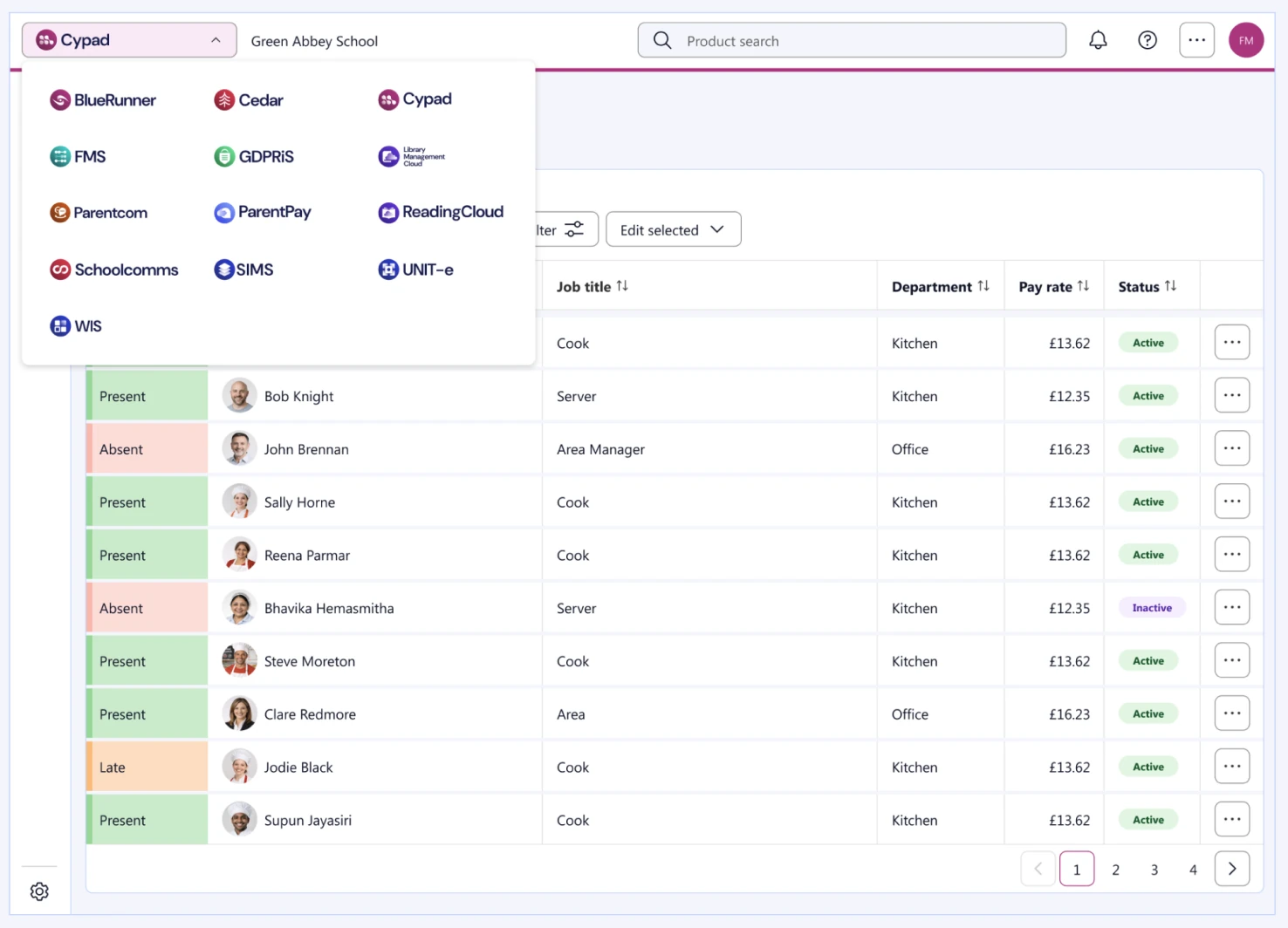Screen dimensions: 1288x928
Task: Open row actions for the £13.62 Cook top row
Action: (1232, 342)
